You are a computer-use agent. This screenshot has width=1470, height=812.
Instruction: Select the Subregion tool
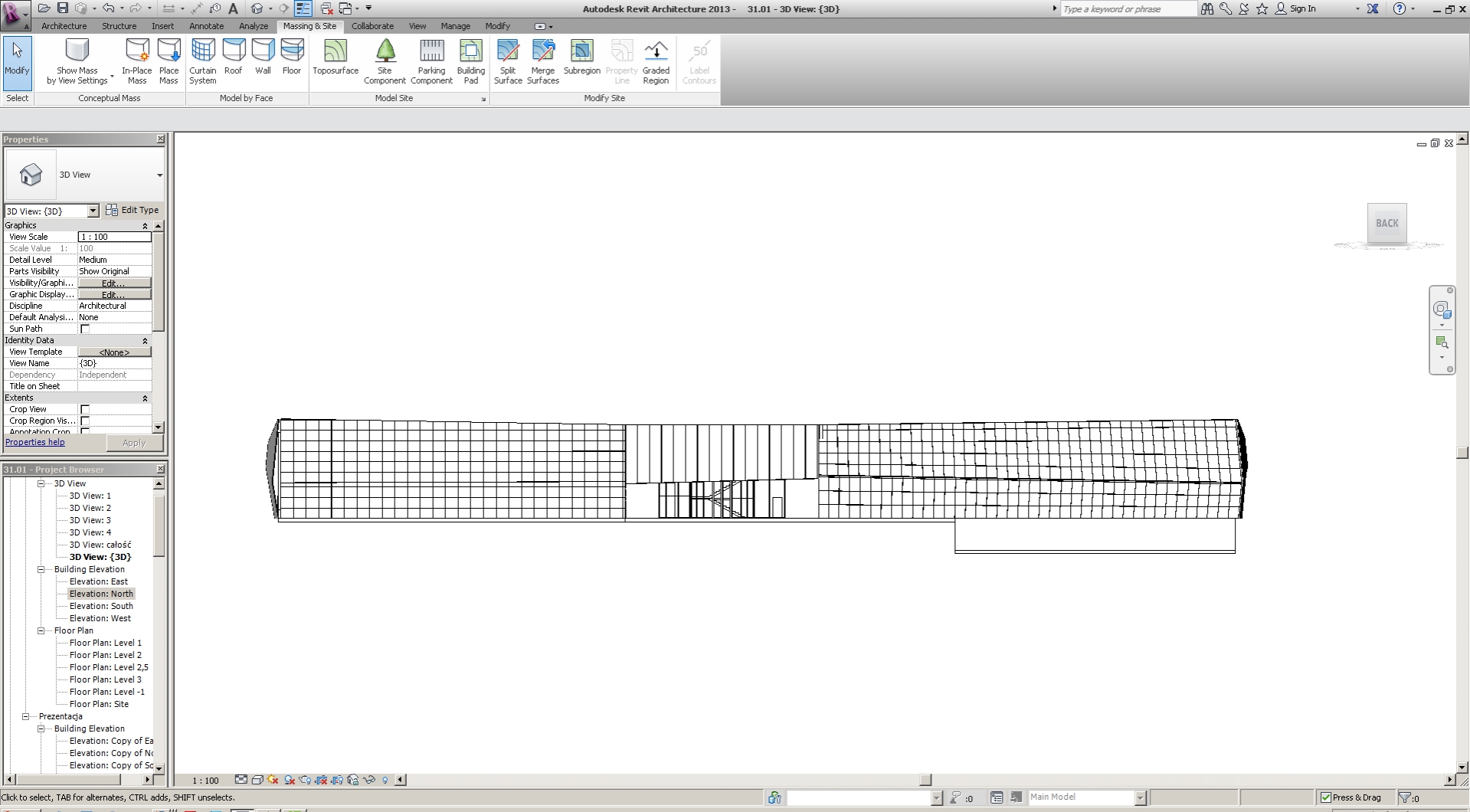[x=582, y=57]
